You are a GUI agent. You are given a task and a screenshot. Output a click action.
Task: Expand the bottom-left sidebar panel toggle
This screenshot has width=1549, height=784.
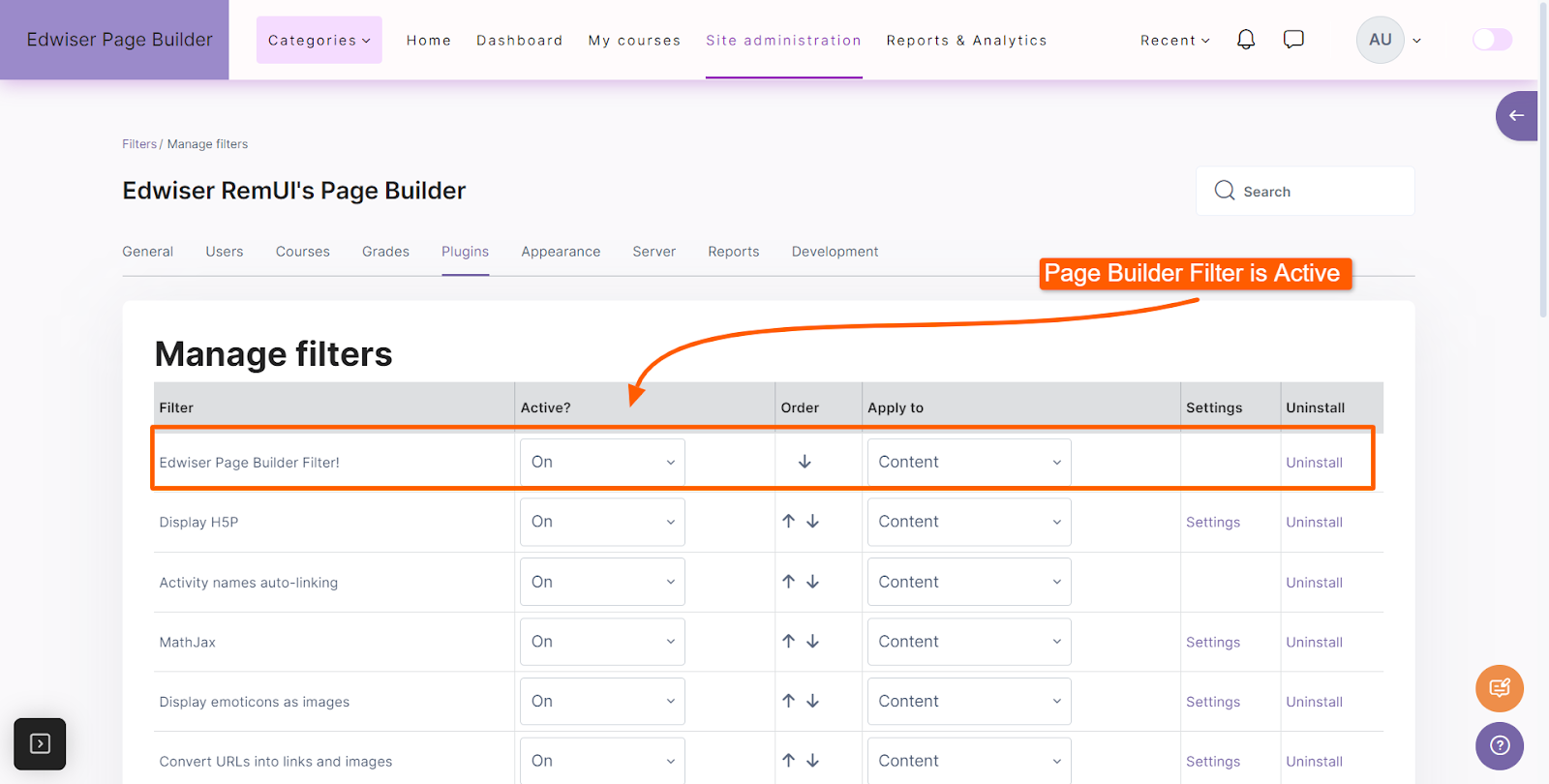pos(40,743)
